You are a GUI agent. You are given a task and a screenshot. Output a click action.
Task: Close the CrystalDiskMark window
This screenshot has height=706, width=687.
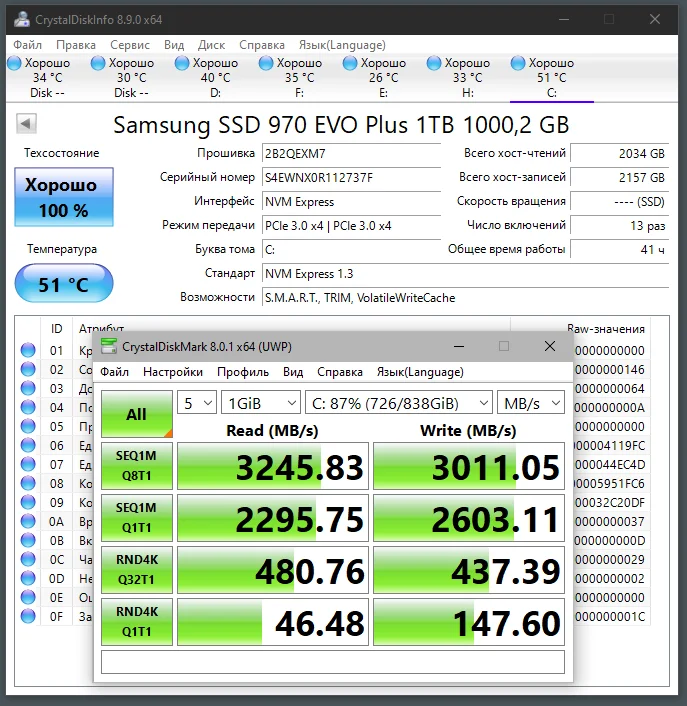tap(550, 346)
